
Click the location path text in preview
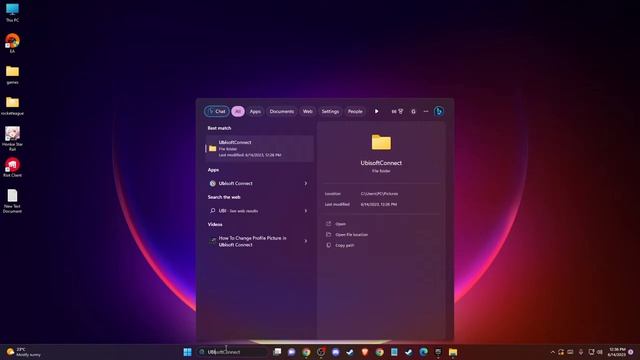coord(379,194)
